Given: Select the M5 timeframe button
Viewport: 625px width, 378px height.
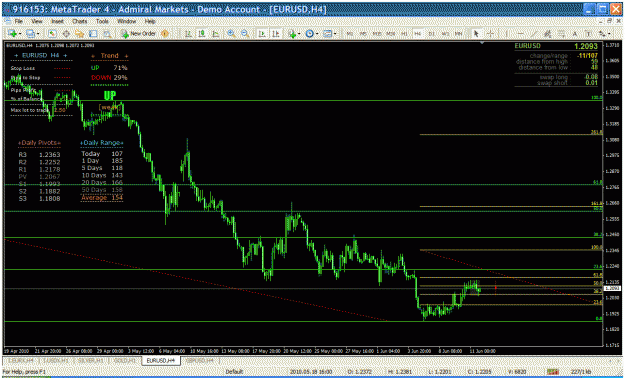Looking at the screenshot, I should (363, 34).
